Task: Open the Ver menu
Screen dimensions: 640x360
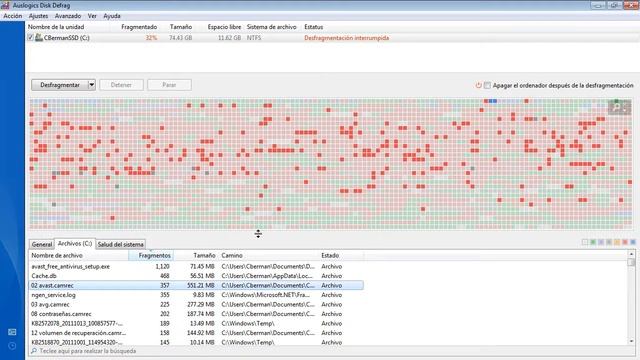Action: click(92, 16)
